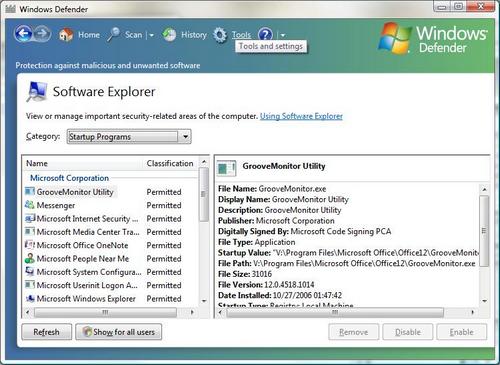Click the program list scroll down arrow
Viewport: 500px width, 365px height.
(204, 301)
